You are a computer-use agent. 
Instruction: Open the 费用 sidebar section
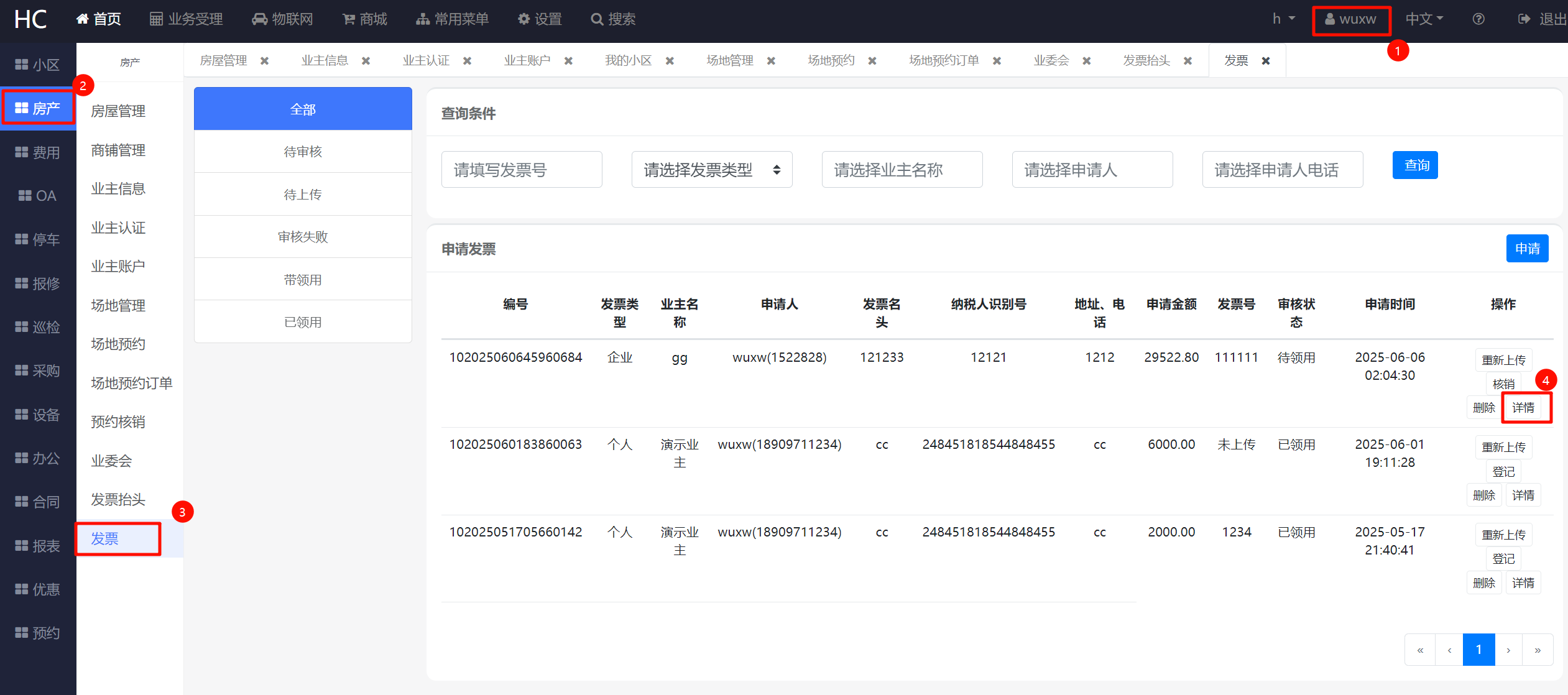click(38, 152)
